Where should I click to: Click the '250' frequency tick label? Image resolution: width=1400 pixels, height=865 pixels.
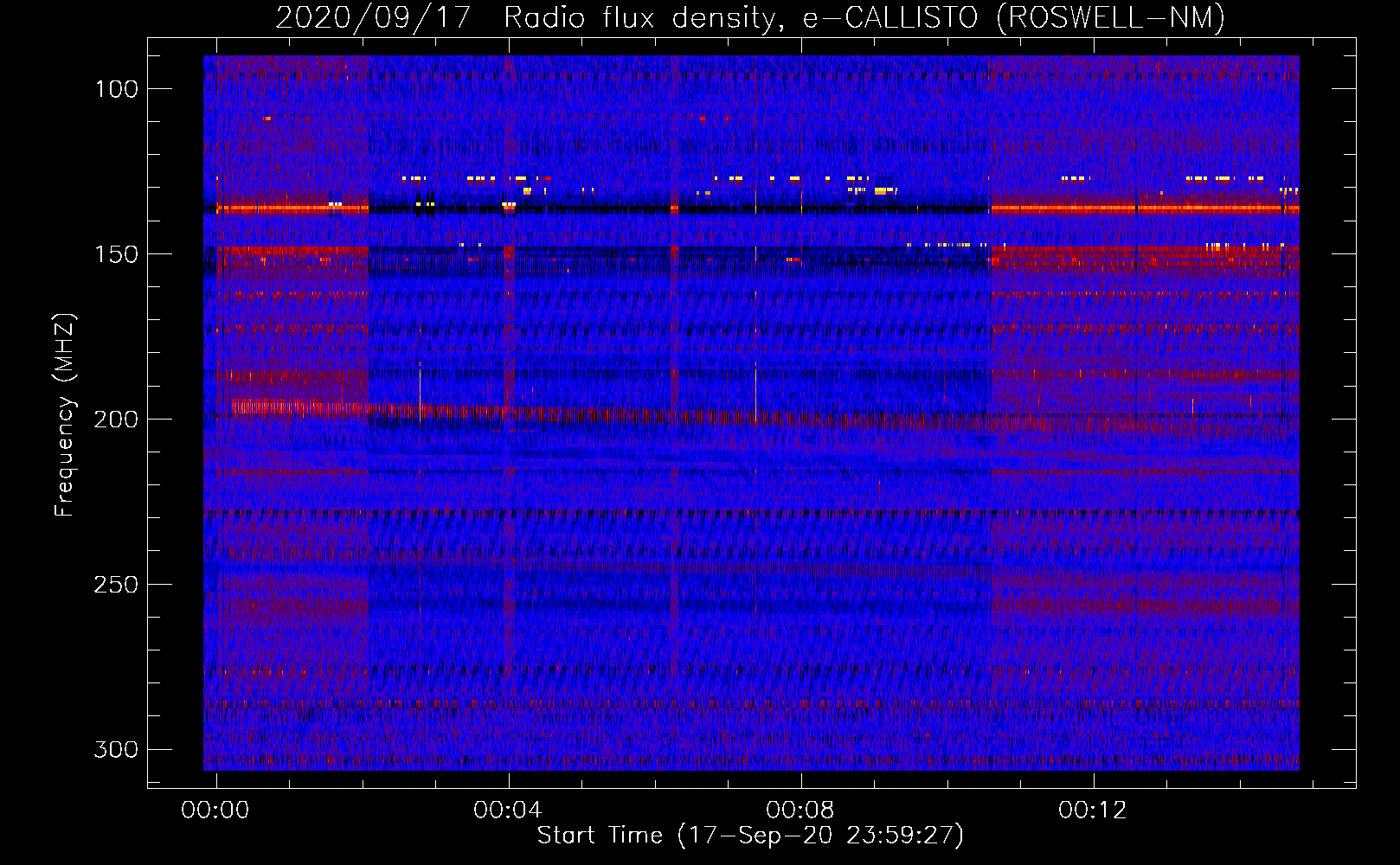coord(117,585)
